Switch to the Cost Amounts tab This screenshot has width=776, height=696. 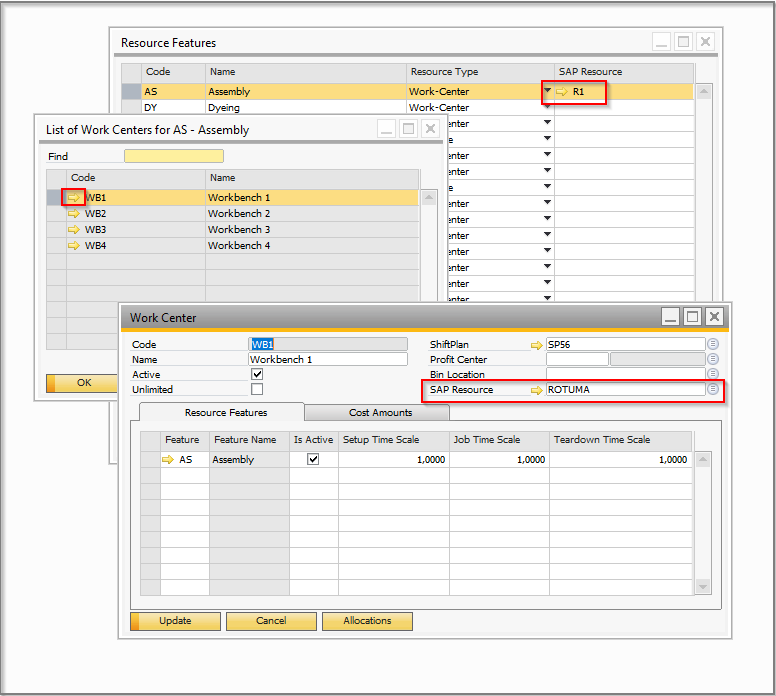tap(380, 413)
